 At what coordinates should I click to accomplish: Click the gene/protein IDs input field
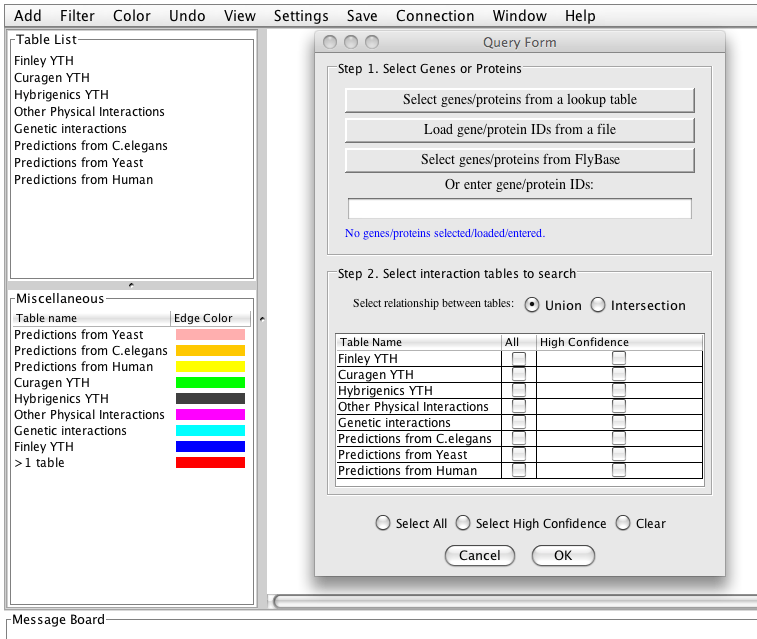519,208
